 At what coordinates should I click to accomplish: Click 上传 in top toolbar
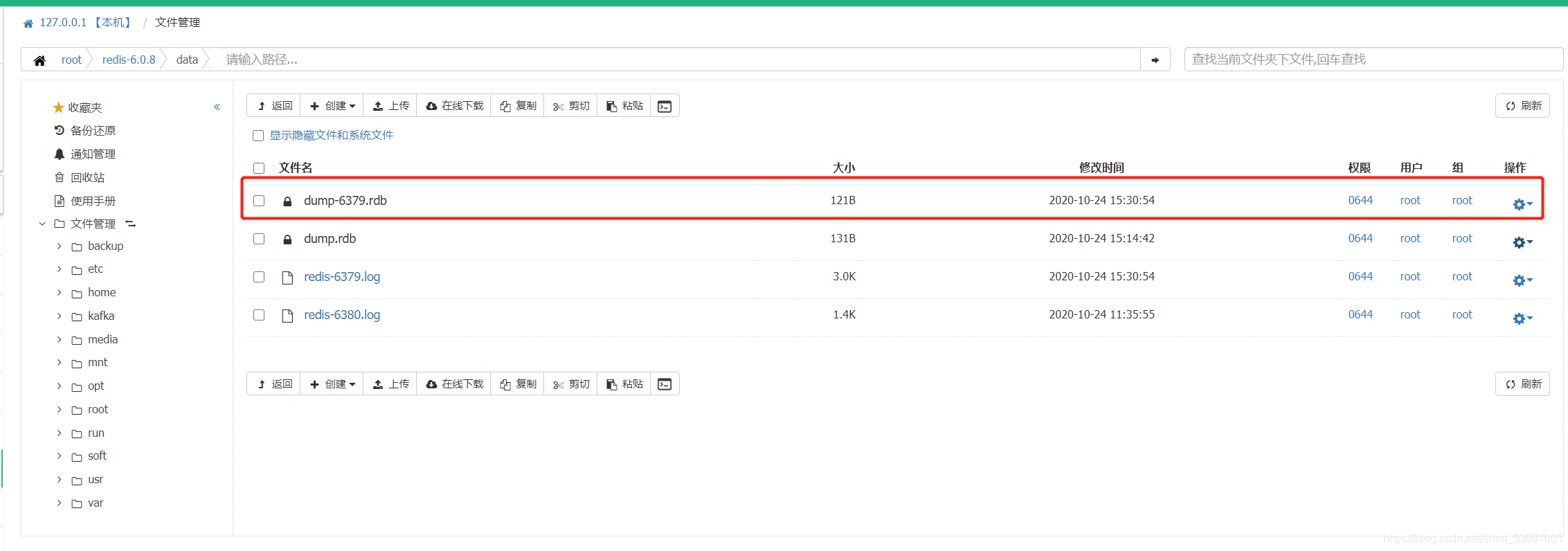pos(390,106)
